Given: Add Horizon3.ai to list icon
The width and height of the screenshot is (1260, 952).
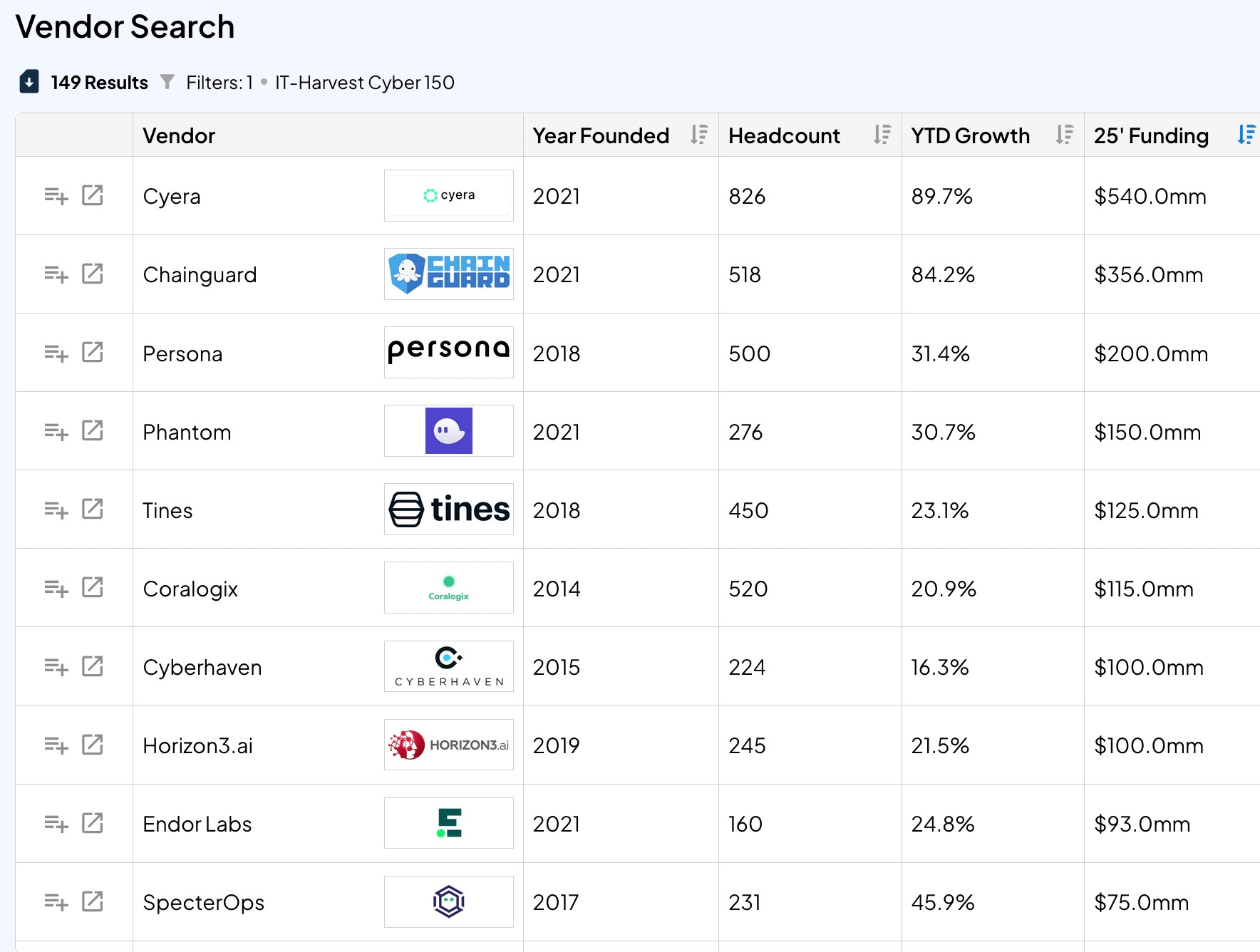Looking at the screenshot, I should (x=56, y=745).
